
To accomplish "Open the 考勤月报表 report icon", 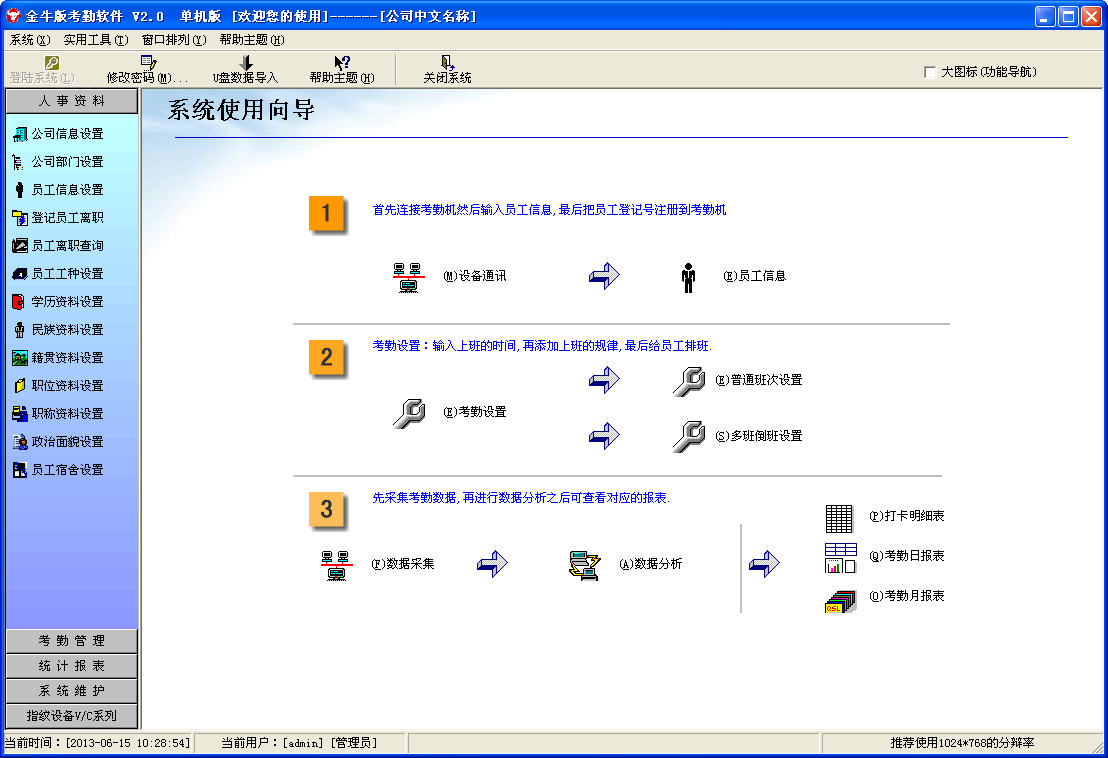I will (x=839, y=598).
